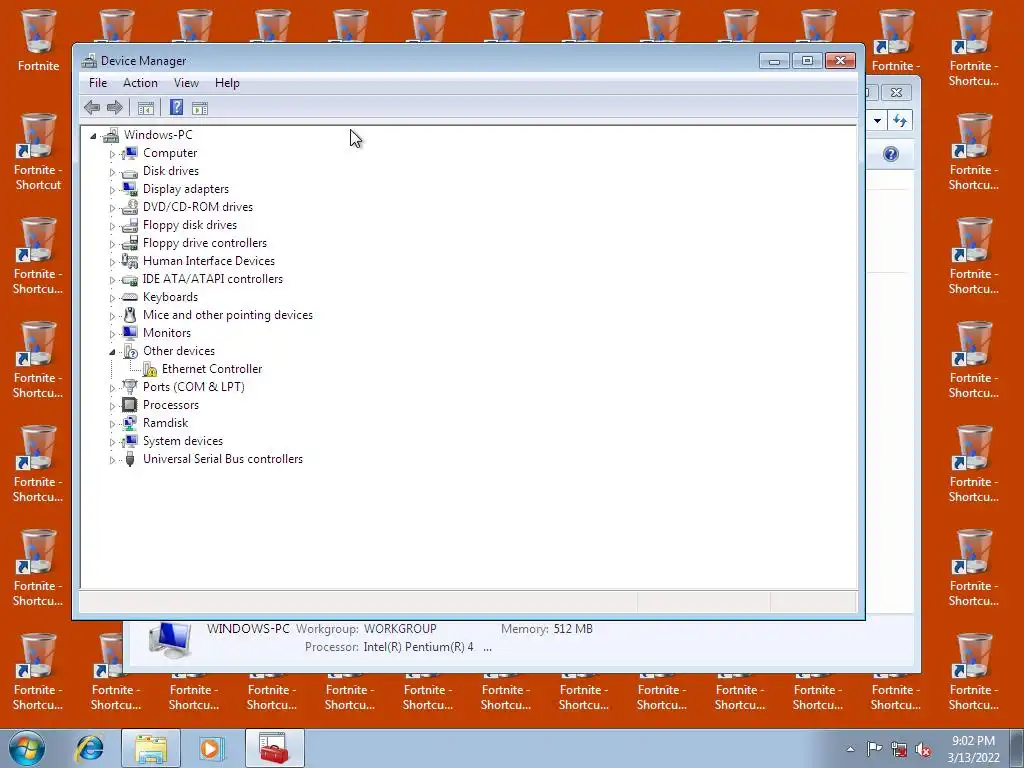Open address dropdown arrow in background window
The width and height of the screenshot is (1024, 768).
877,120
